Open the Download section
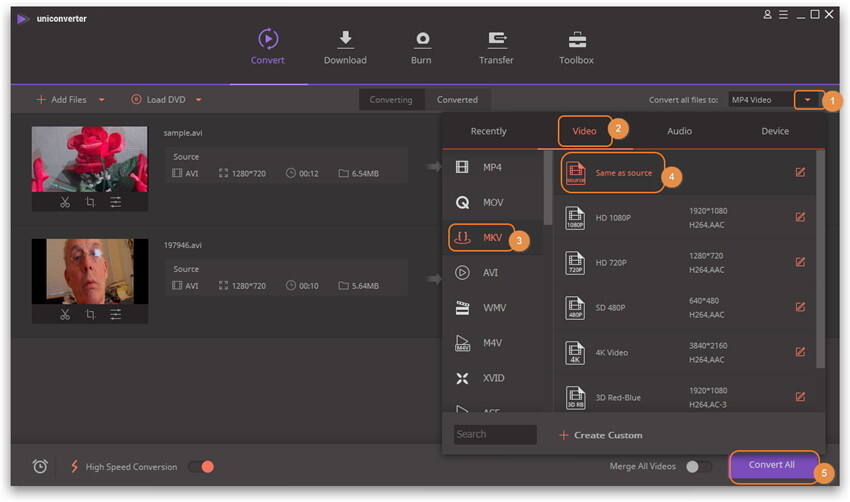Screen dimensions: 850x502 pyautogui.click(x=345, y=47)
